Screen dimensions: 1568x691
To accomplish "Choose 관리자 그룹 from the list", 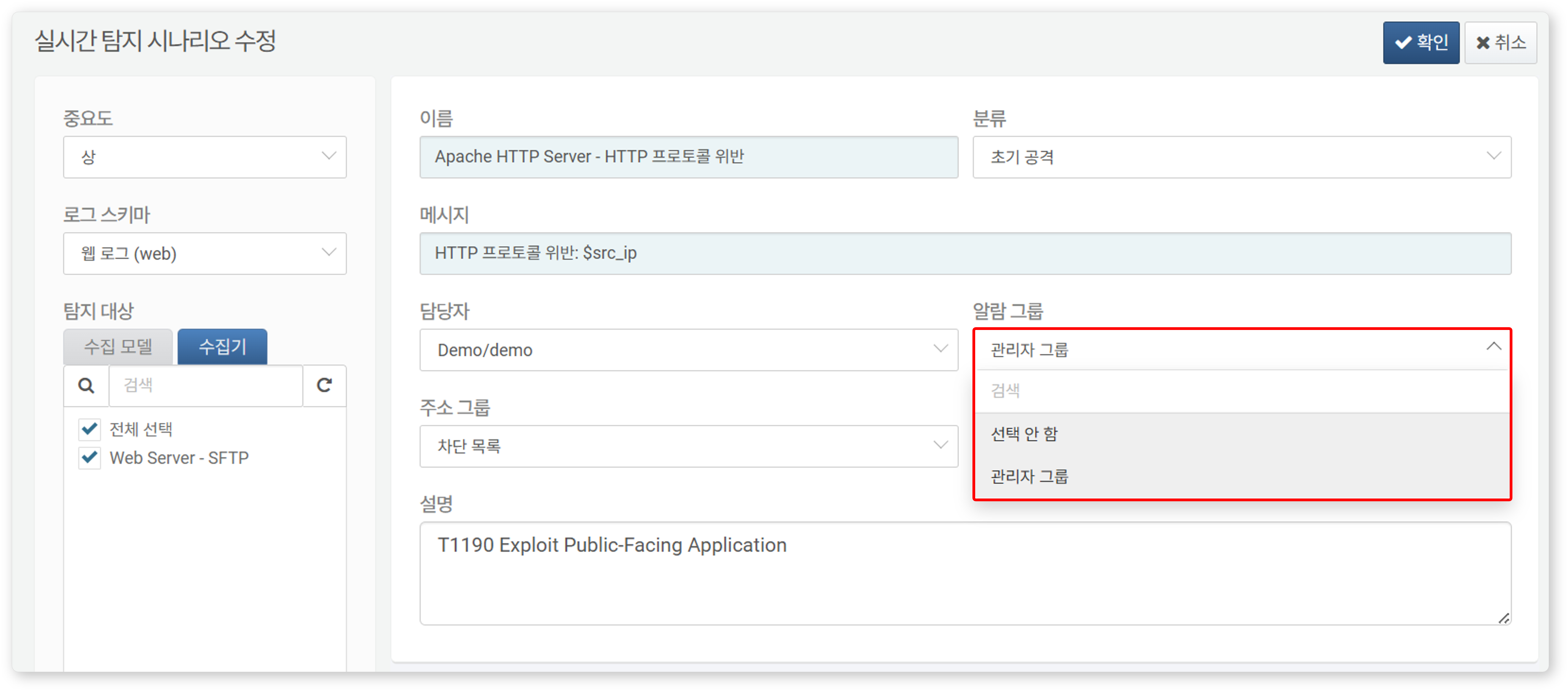I will [1242, 476].
